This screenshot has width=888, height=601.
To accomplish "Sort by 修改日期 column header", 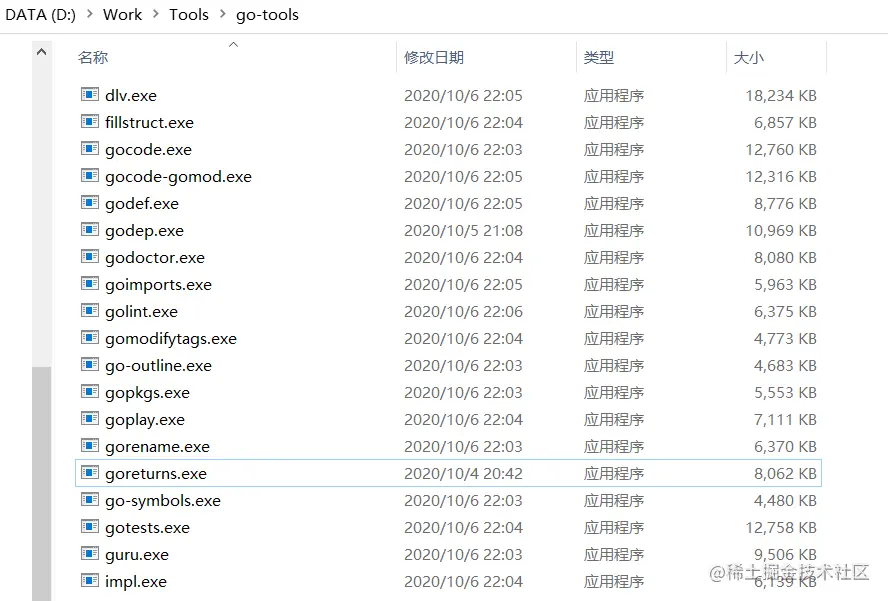I will [434, 57].
